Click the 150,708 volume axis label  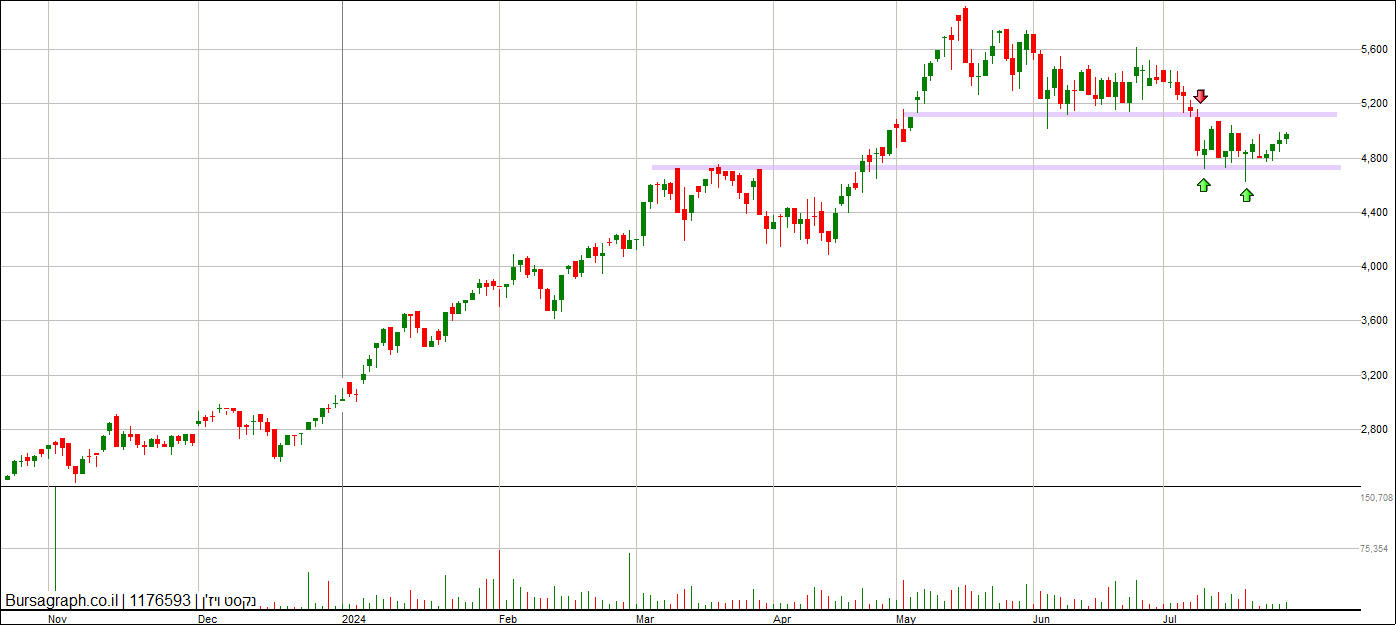(x=1377, y=497)
